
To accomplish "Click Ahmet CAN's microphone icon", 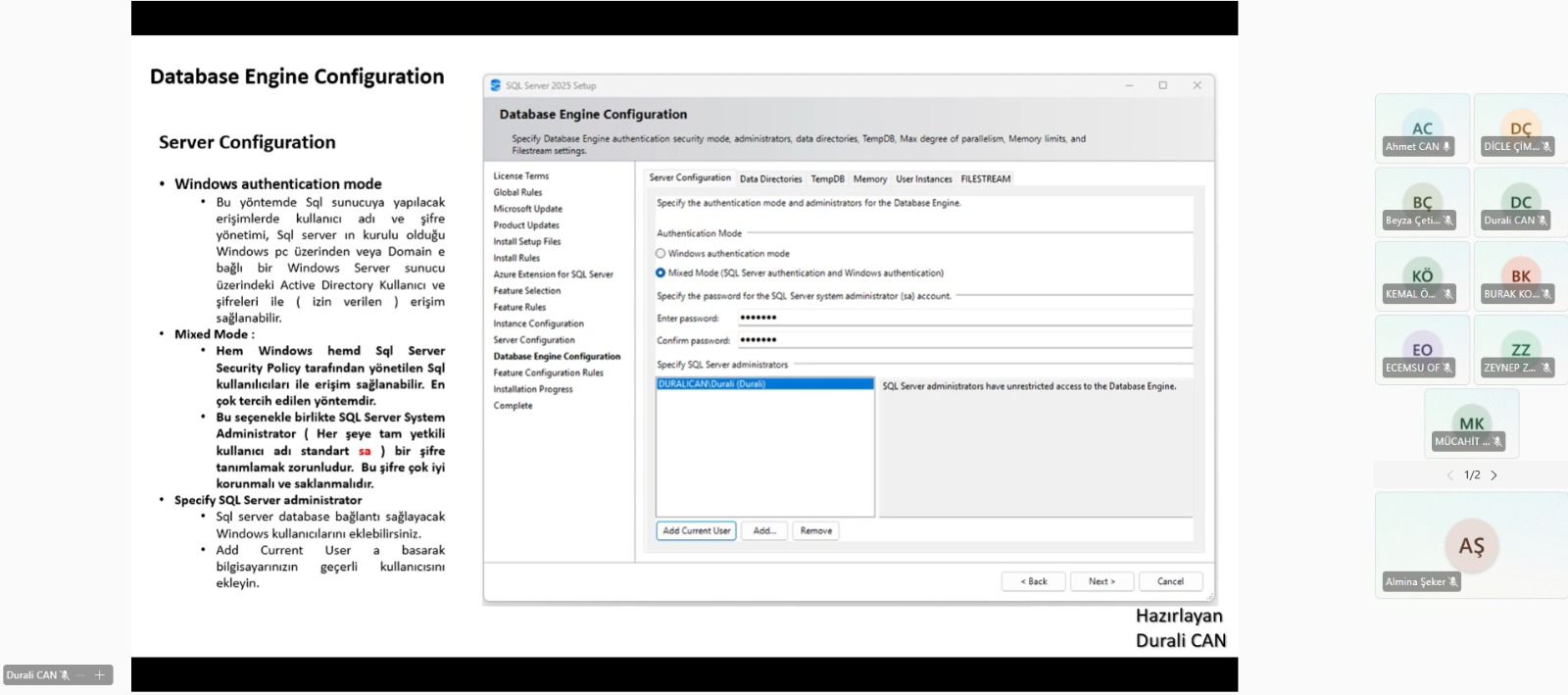I will pos(1446,147).
